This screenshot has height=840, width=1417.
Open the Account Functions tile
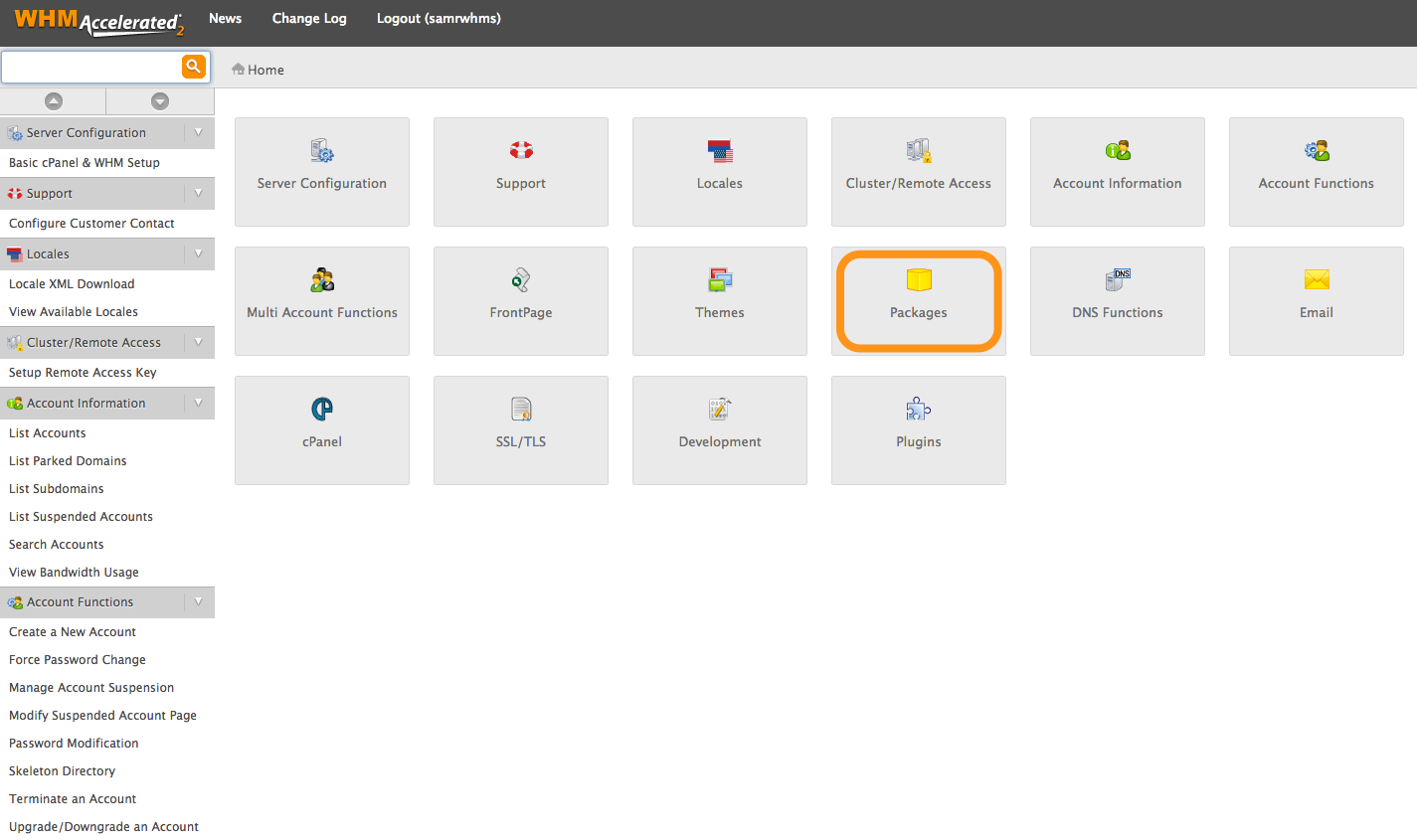(1317, 172)
